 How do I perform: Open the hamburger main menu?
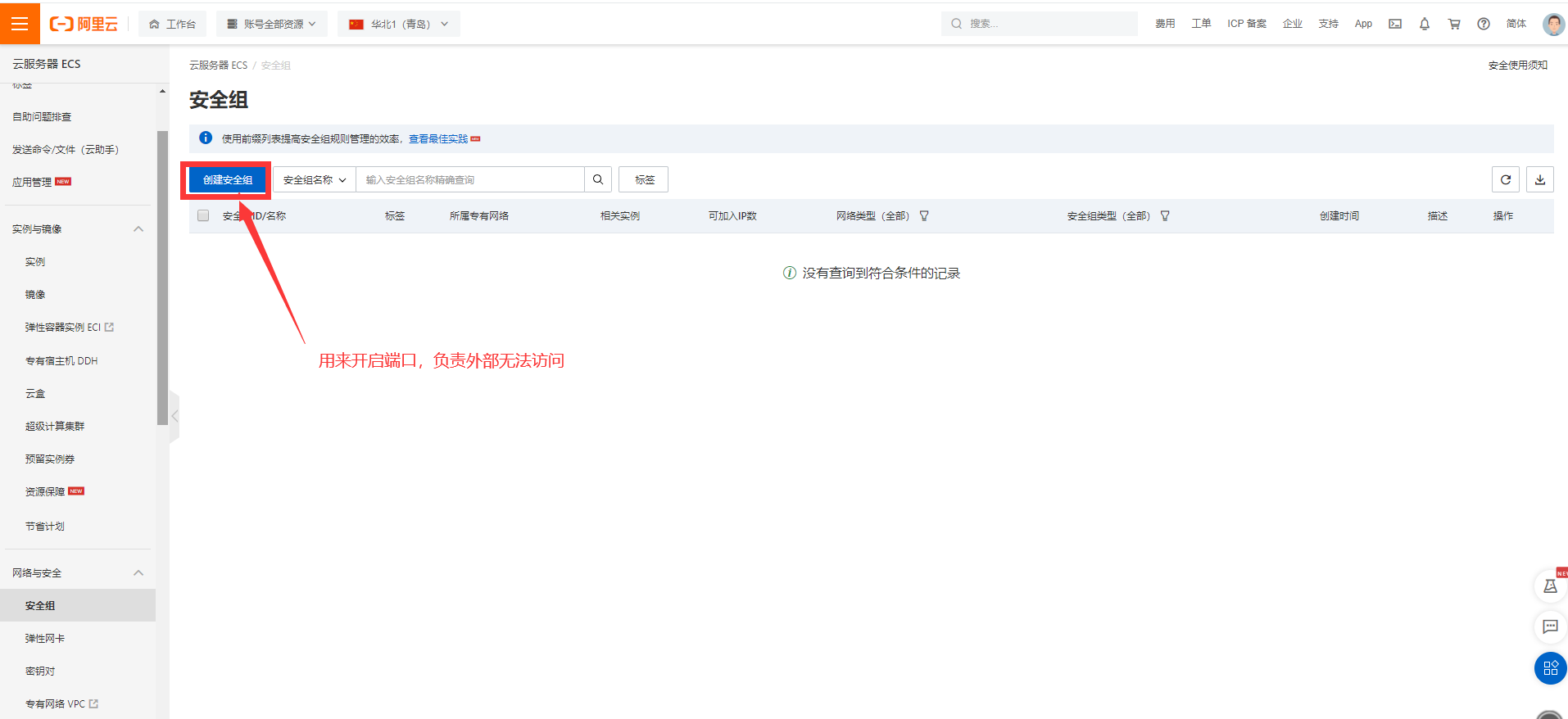click(x=20, y=24)
